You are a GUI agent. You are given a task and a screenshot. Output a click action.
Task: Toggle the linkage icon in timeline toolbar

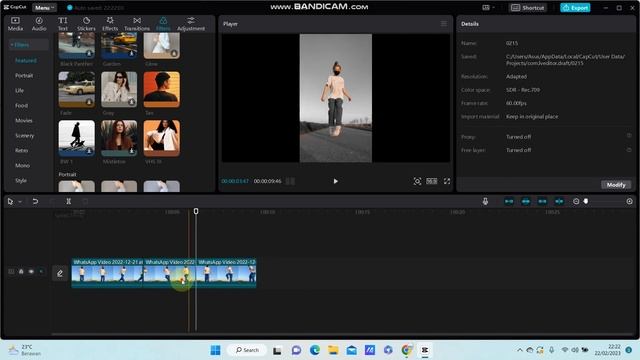[542, 201]
